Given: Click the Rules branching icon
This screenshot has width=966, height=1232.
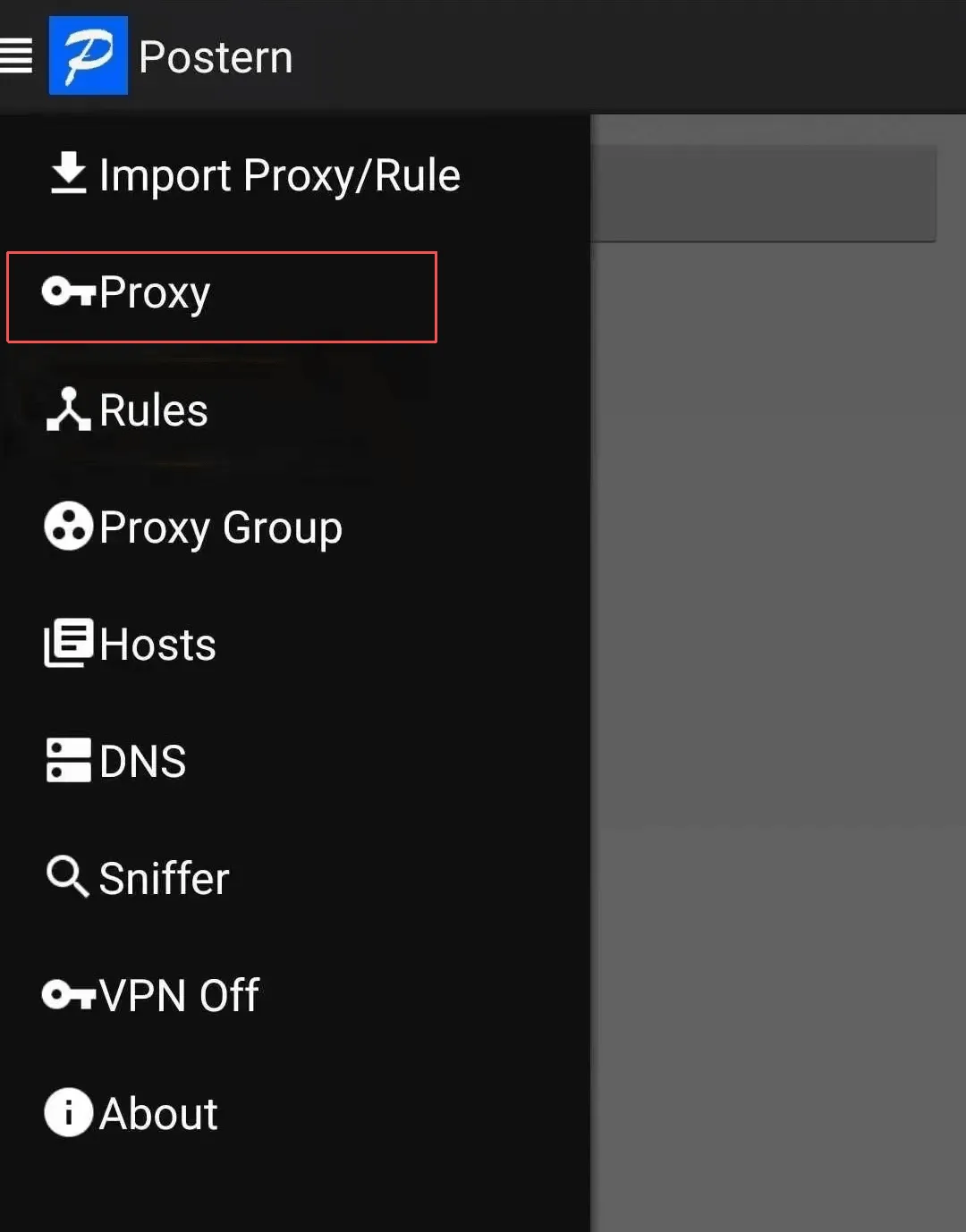Looking at the screenshot, I should point(68,410).
